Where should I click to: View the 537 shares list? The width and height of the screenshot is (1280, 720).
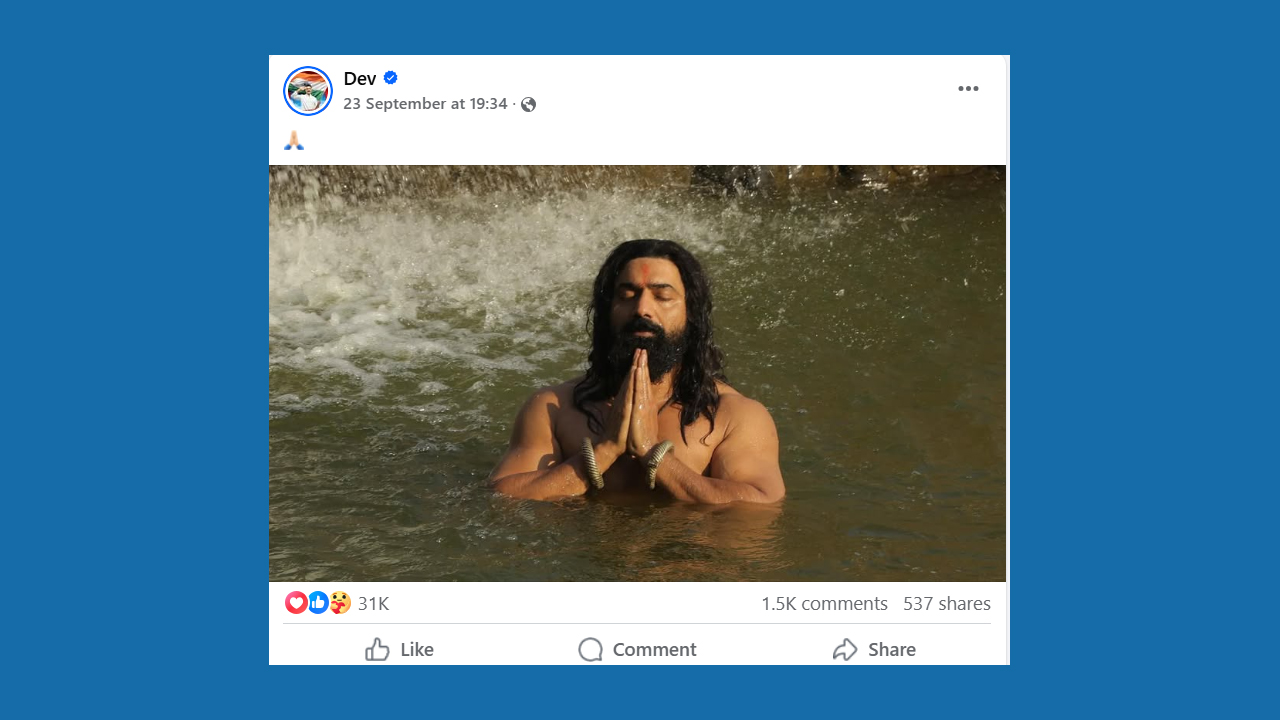pos(946,604)
